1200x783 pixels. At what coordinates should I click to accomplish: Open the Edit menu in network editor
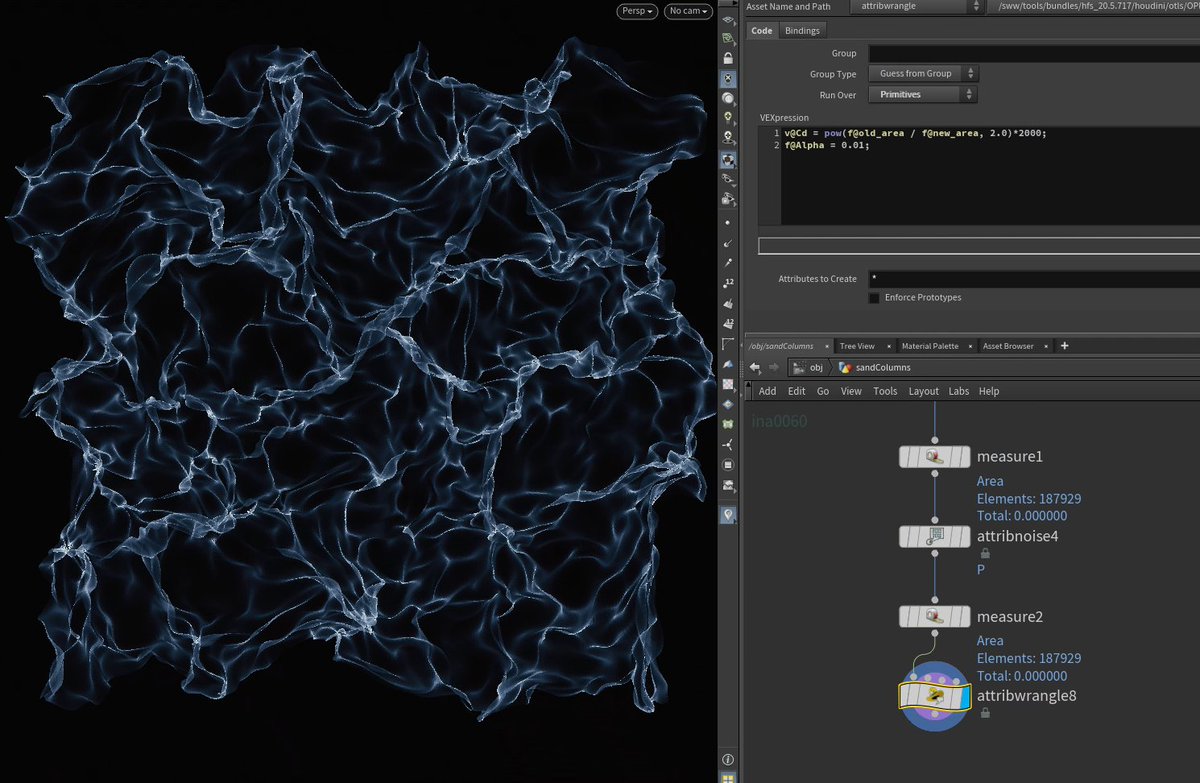[x=796, y=391]
